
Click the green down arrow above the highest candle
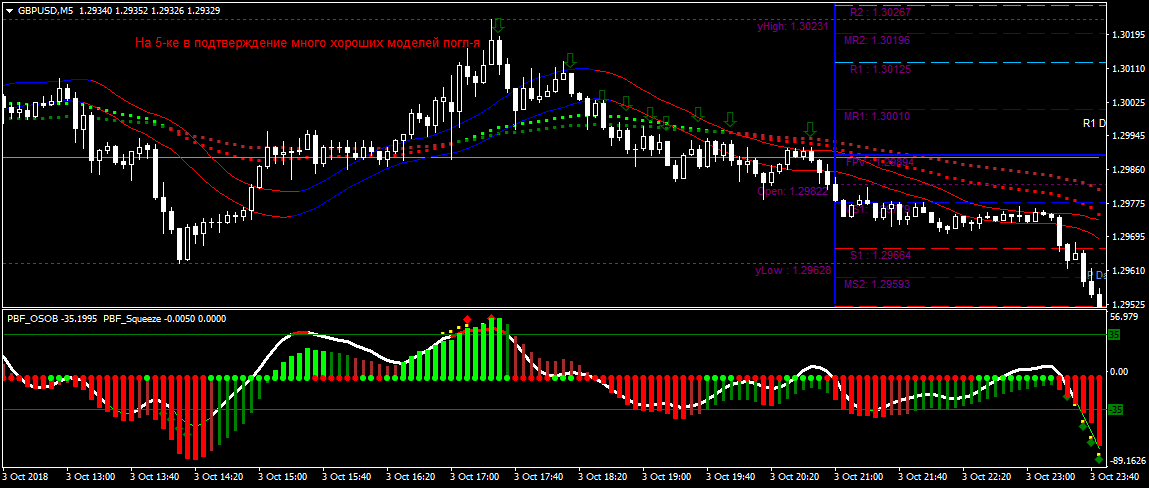(498, 26)
